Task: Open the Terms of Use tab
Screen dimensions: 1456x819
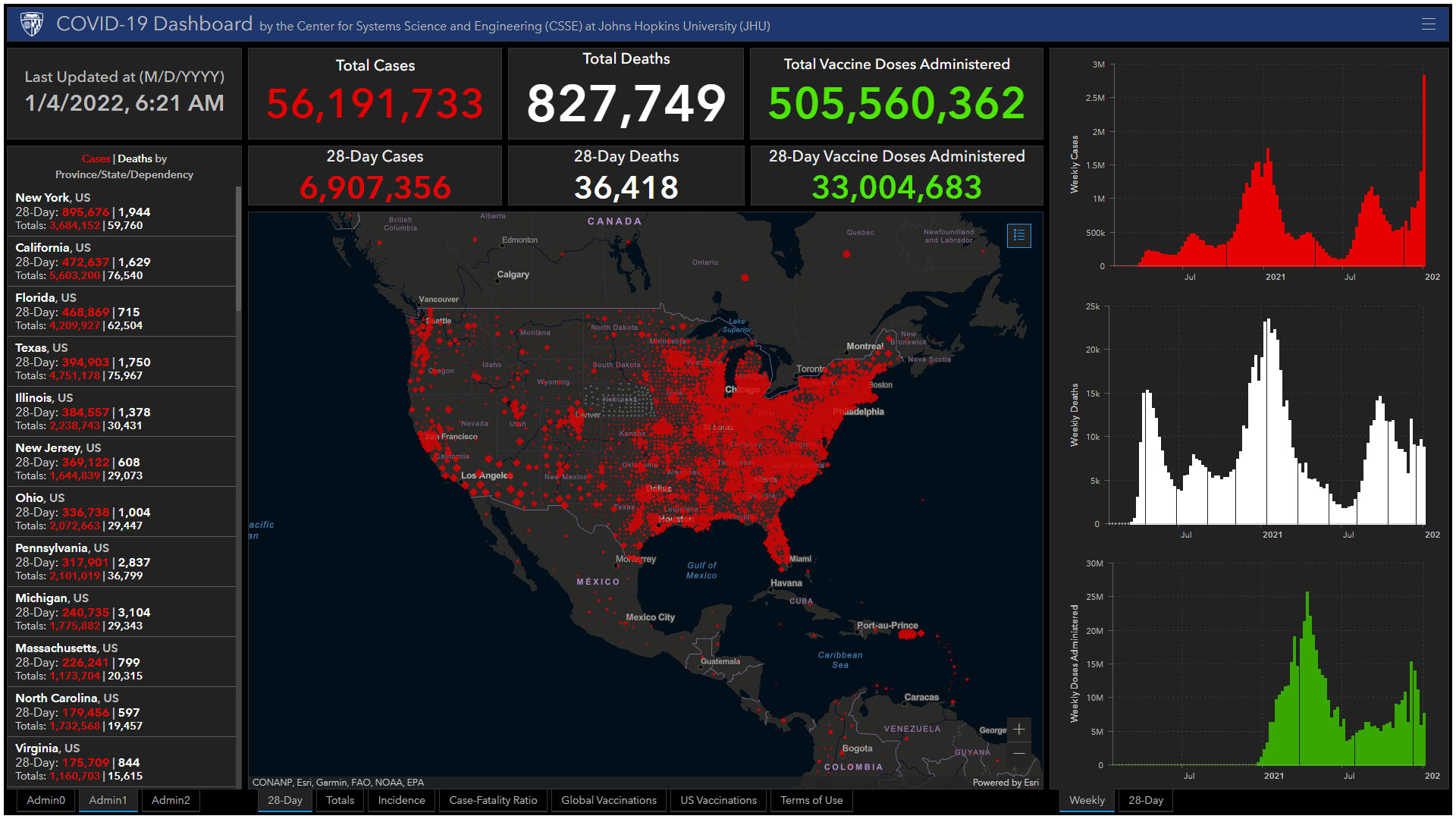Action: pos(811,800)
